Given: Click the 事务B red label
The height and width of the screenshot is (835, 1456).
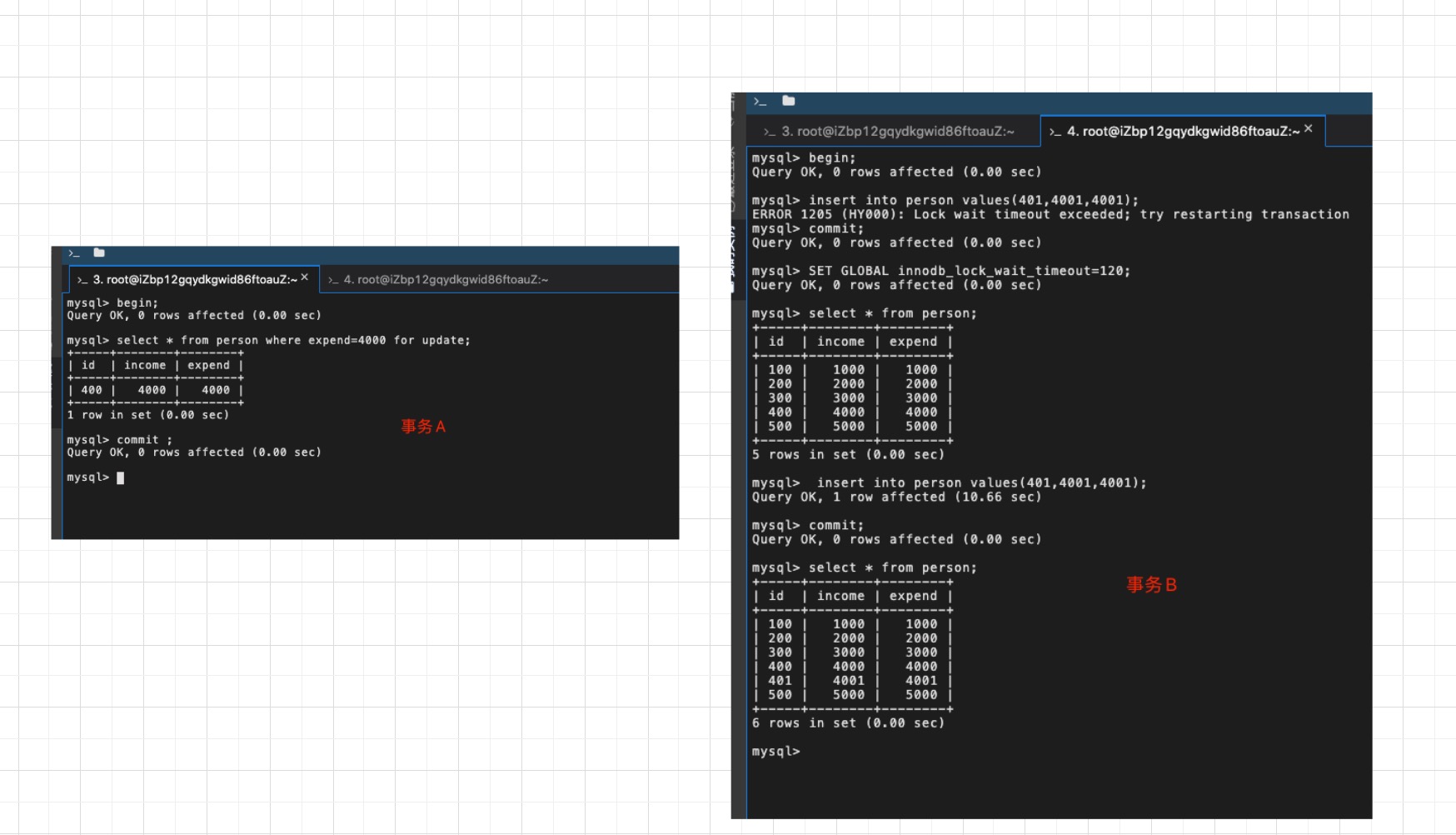Looking at the screenshot, I should [1151, 585].
